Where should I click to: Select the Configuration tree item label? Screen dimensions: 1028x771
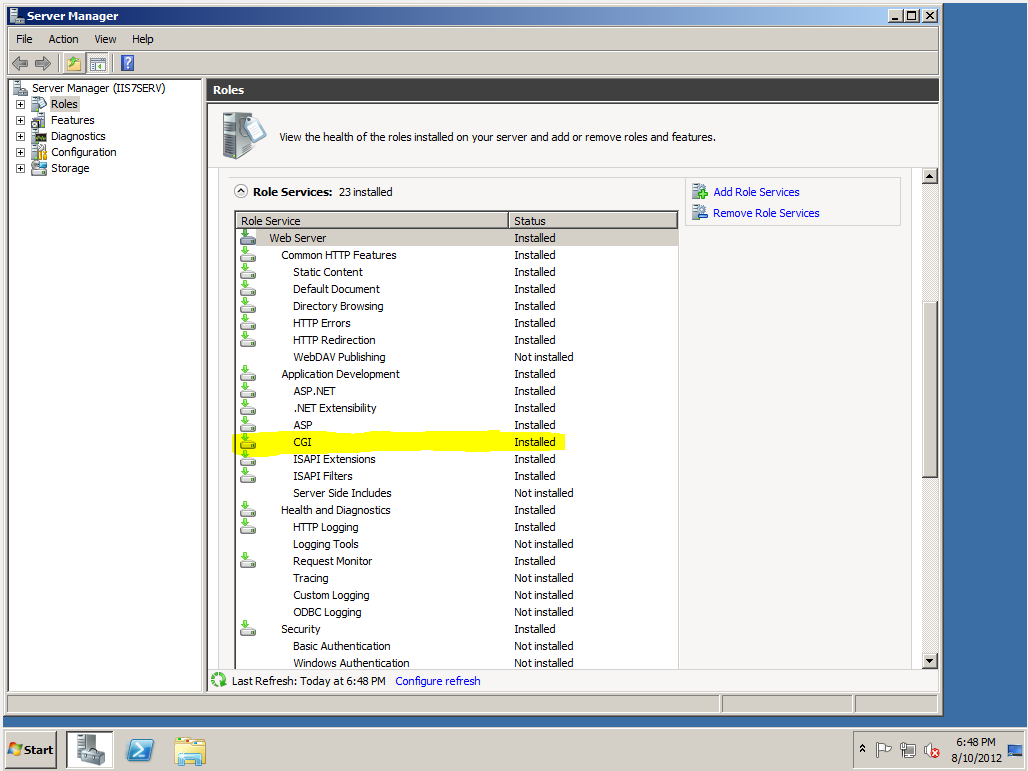84,152
